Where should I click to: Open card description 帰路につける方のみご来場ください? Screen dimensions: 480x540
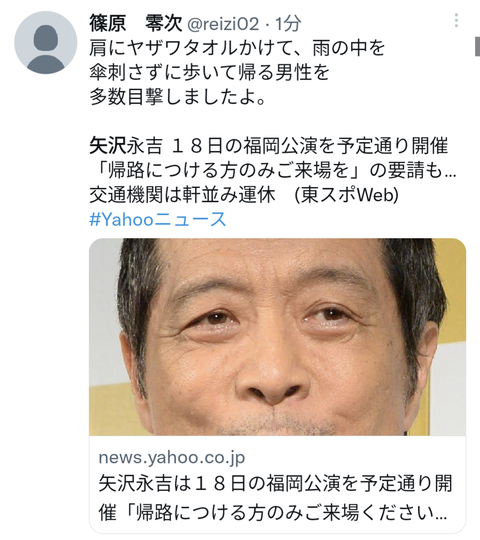click(273, 513)
